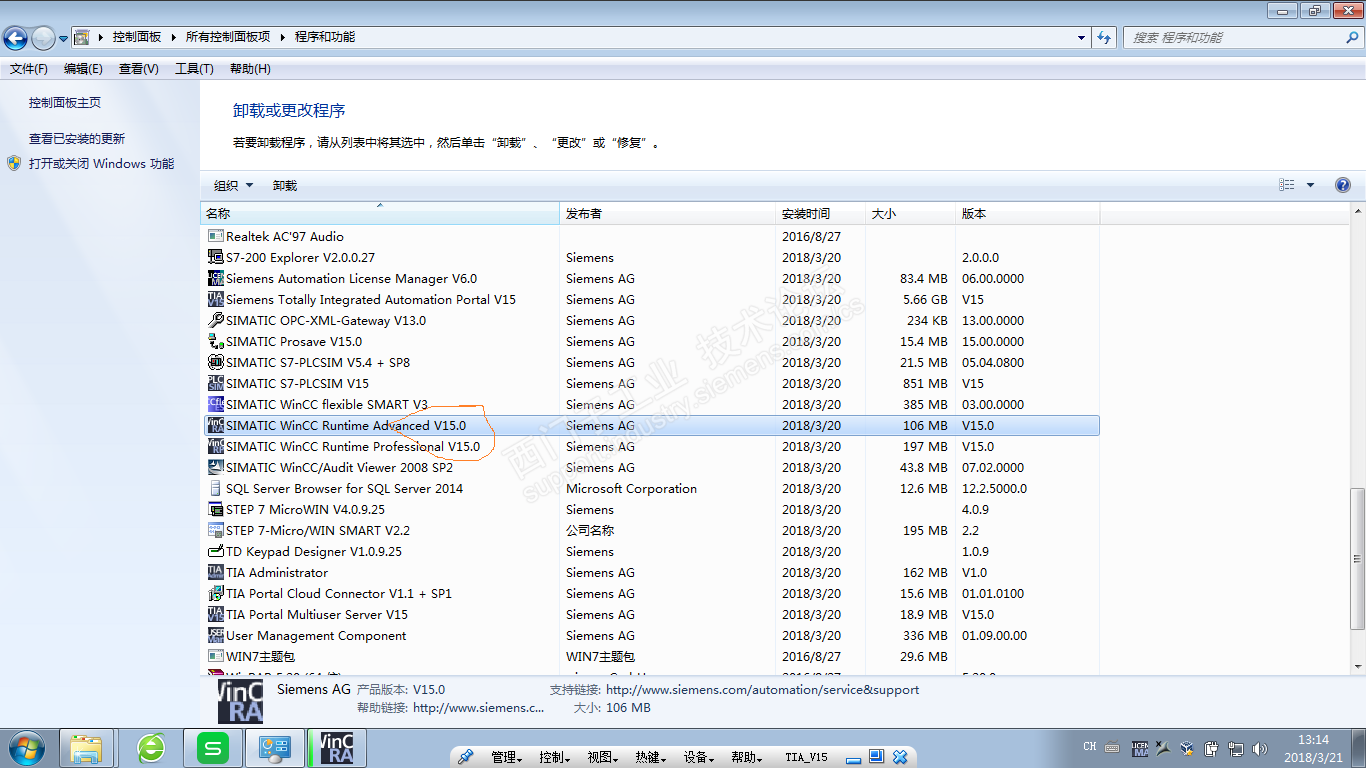This screenshot has width=1366, height=768.
Task: Click the Microsoft Corporation publisher cell
Action: tap(631, 489)
